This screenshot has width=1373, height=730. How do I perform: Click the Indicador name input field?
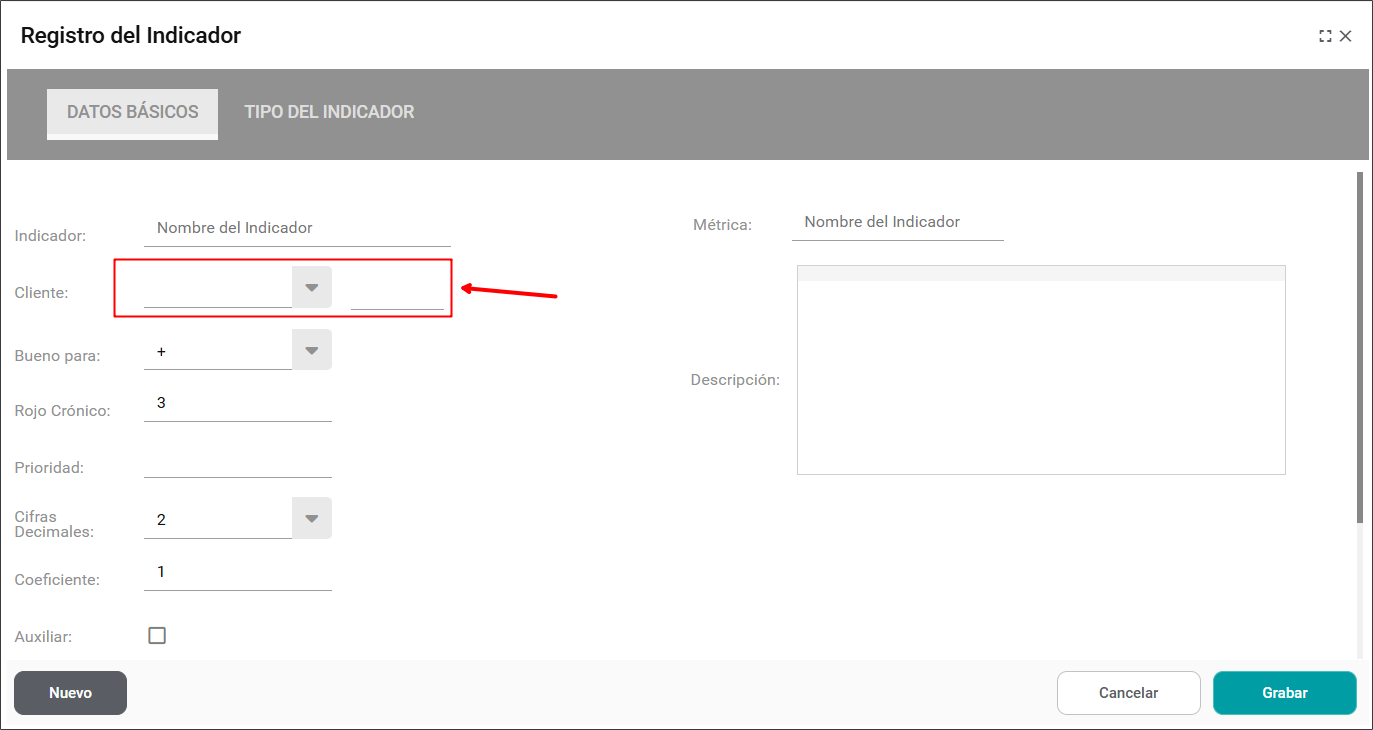point(297,228)
